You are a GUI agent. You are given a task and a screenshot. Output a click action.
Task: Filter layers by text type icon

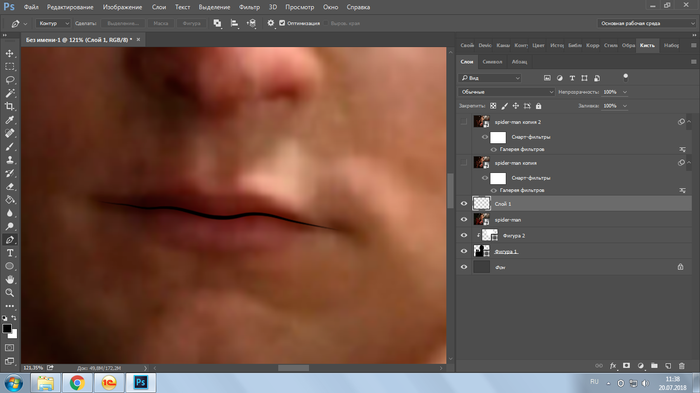click(x=572, y=78)
